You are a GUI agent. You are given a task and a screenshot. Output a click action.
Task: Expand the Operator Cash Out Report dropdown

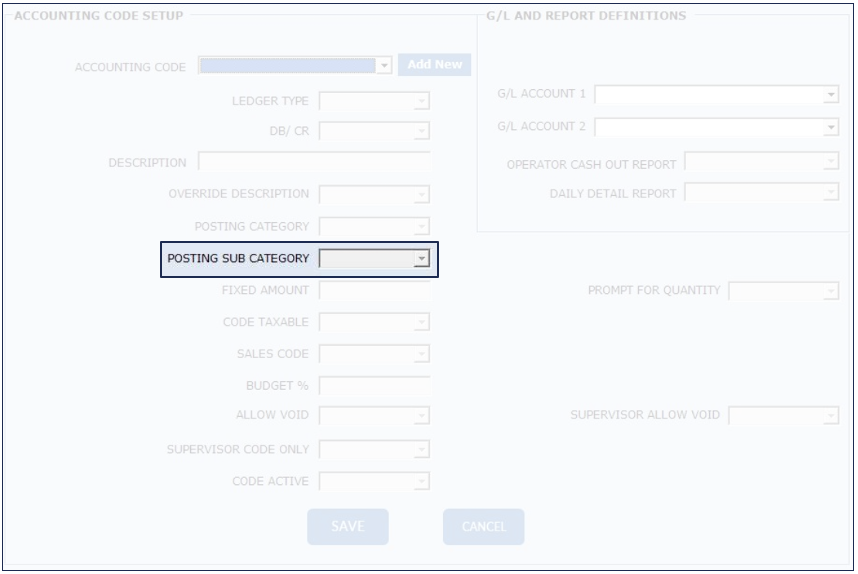761,163
